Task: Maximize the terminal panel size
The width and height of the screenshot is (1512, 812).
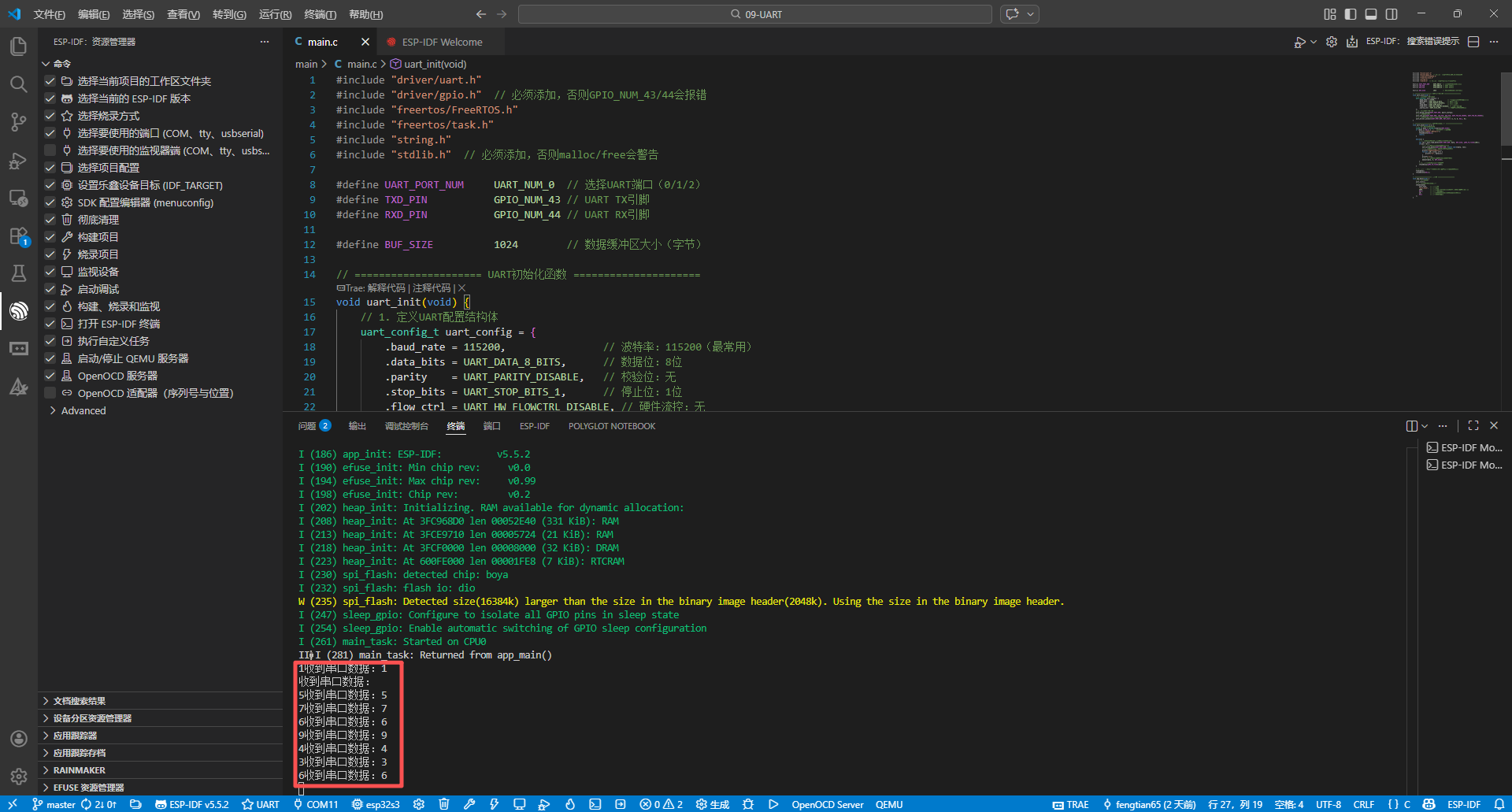Action: (1473, 425)
